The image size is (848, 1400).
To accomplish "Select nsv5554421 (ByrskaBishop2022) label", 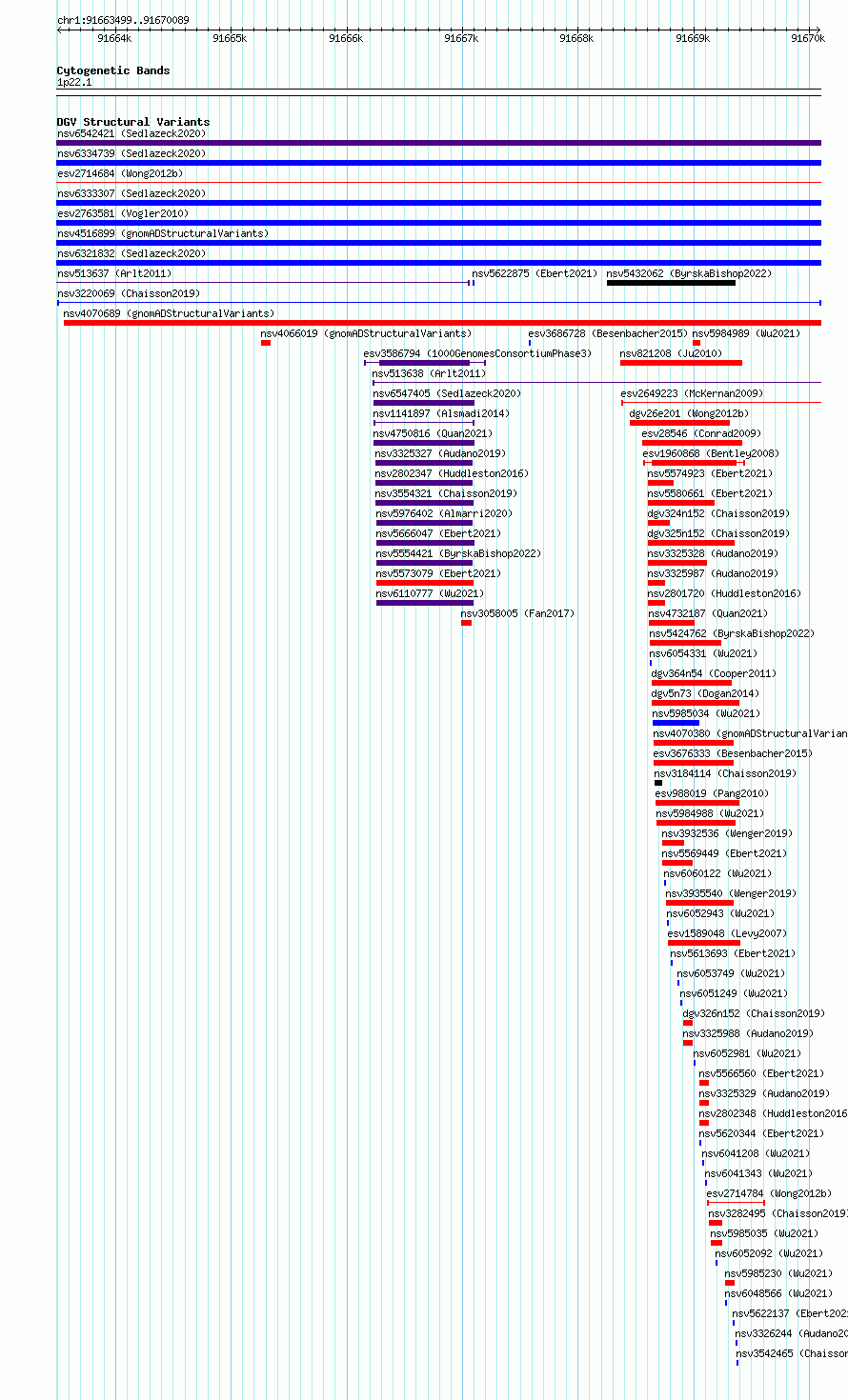I will coord(458,554).
